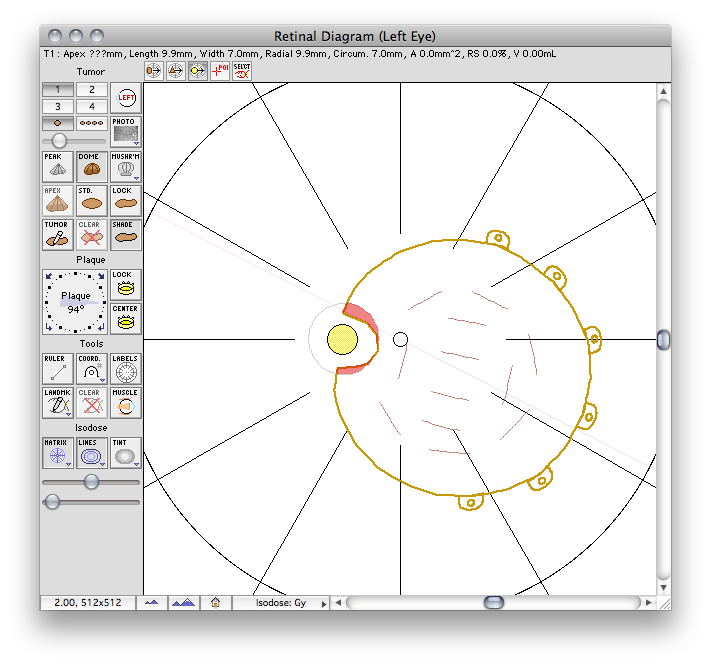Open the isodose LINES dropdown
711x665 pixels.
click(x=102, y=464)
